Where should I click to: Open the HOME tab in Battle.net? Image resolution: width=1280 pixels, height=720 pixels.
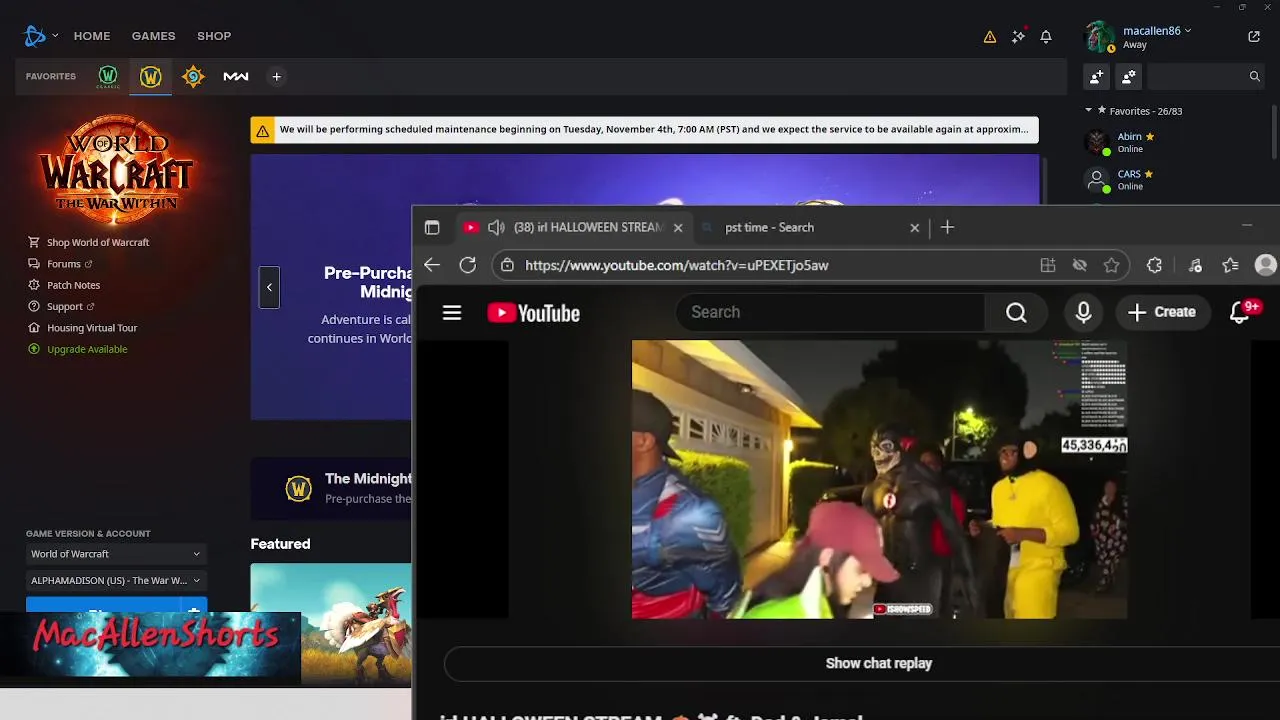pos(92,36)
